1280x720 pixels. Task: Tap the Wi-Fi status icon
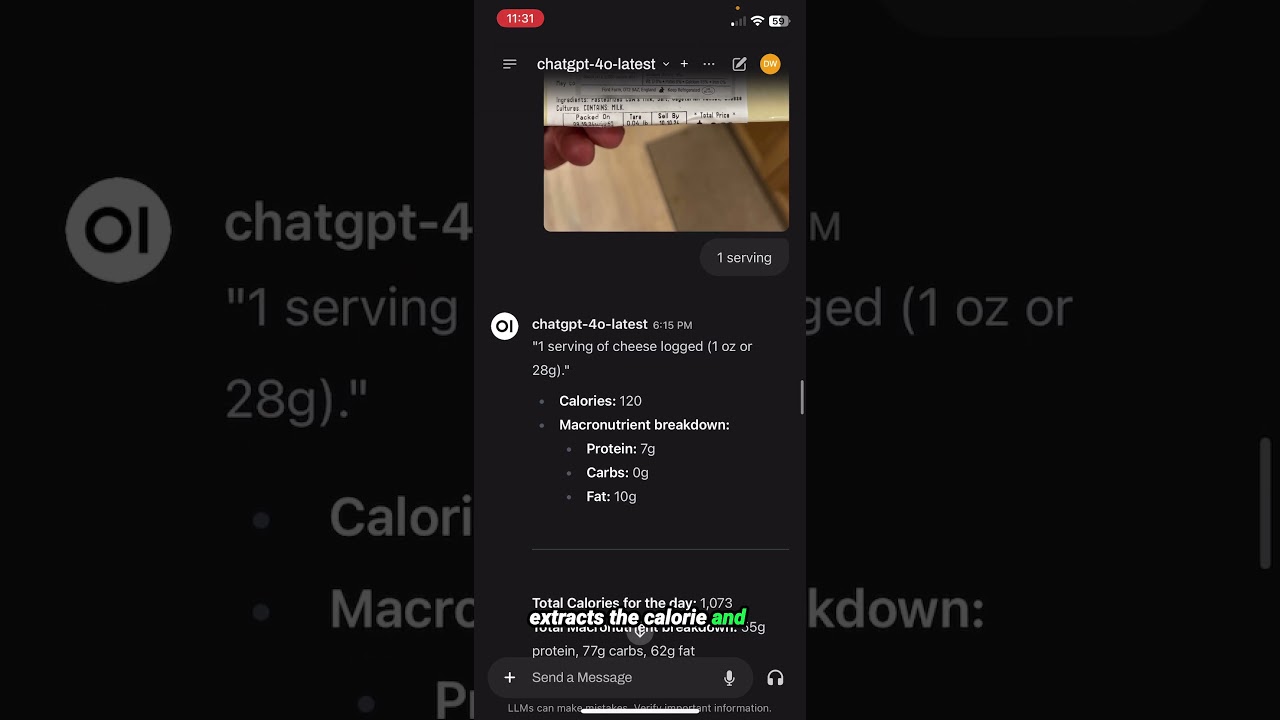click(757, 21)
